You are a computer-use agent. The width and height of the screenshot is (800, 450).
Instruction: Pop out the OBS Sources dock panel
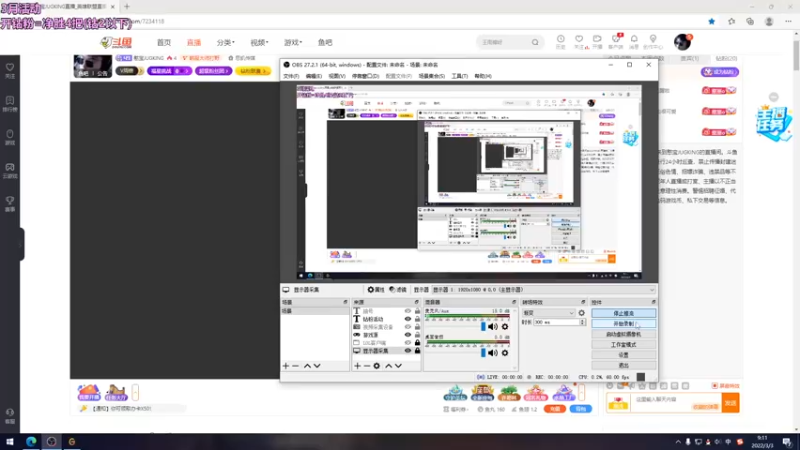(x=416, y=303)
